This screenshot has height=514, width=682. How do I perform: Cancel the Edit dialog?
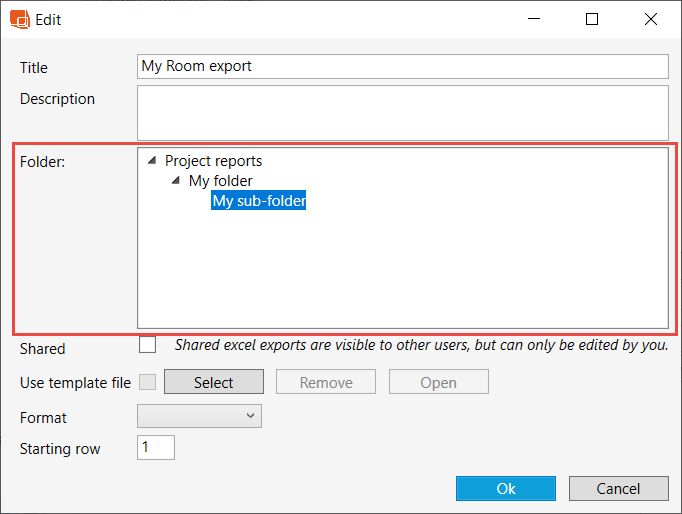coord(618,488)
